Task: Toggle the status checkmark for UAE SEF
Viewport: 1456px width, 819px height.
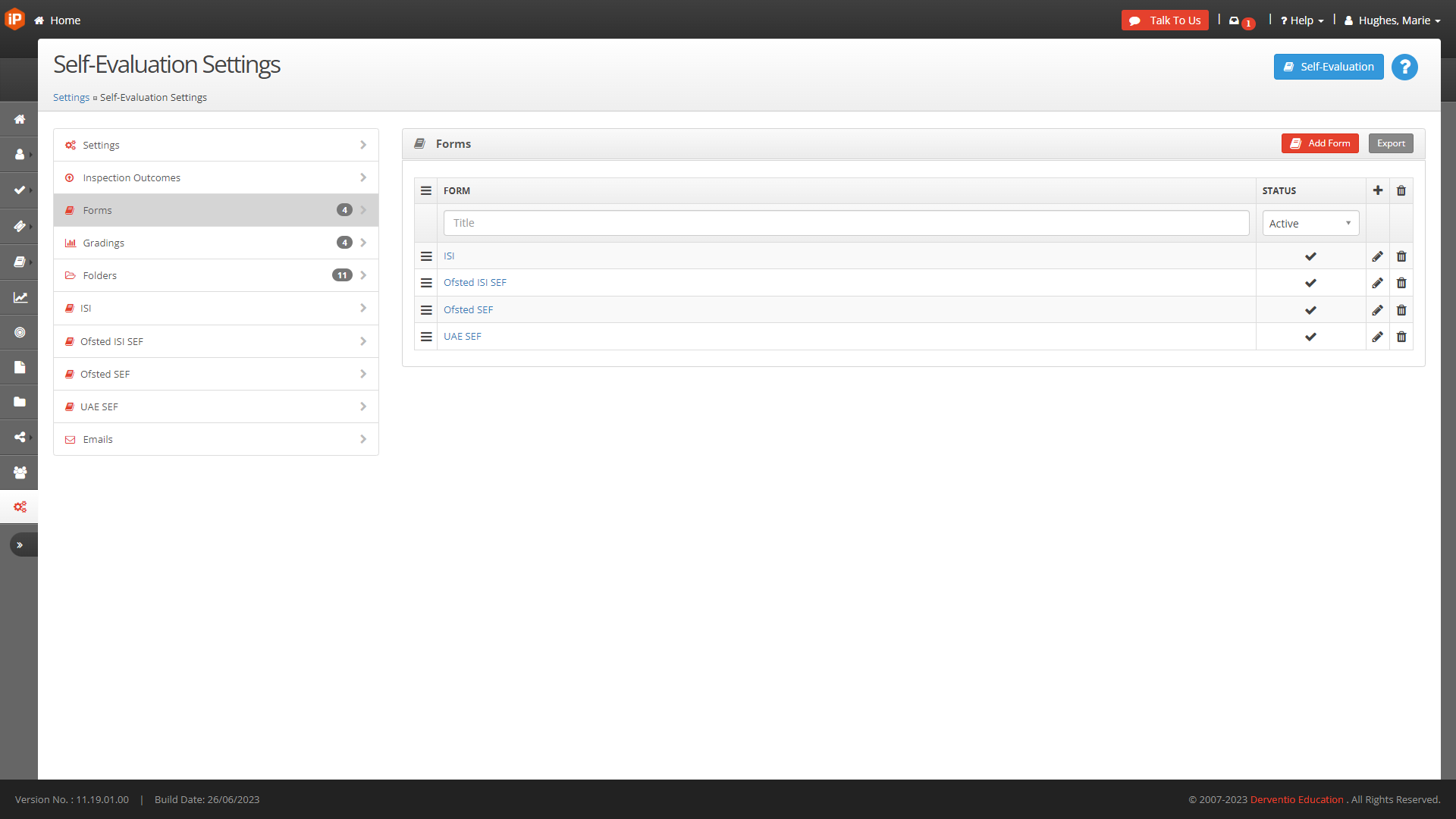Action: (x=1310, y=337)
